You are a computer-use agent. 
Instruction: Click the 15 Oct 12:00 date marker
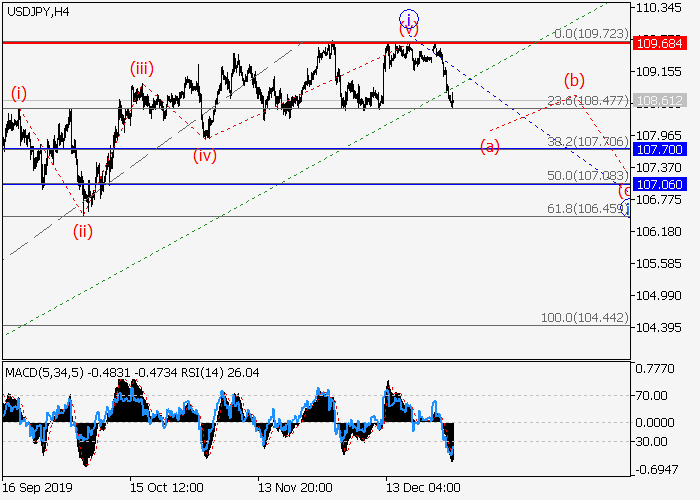click(x=167, y=487)
